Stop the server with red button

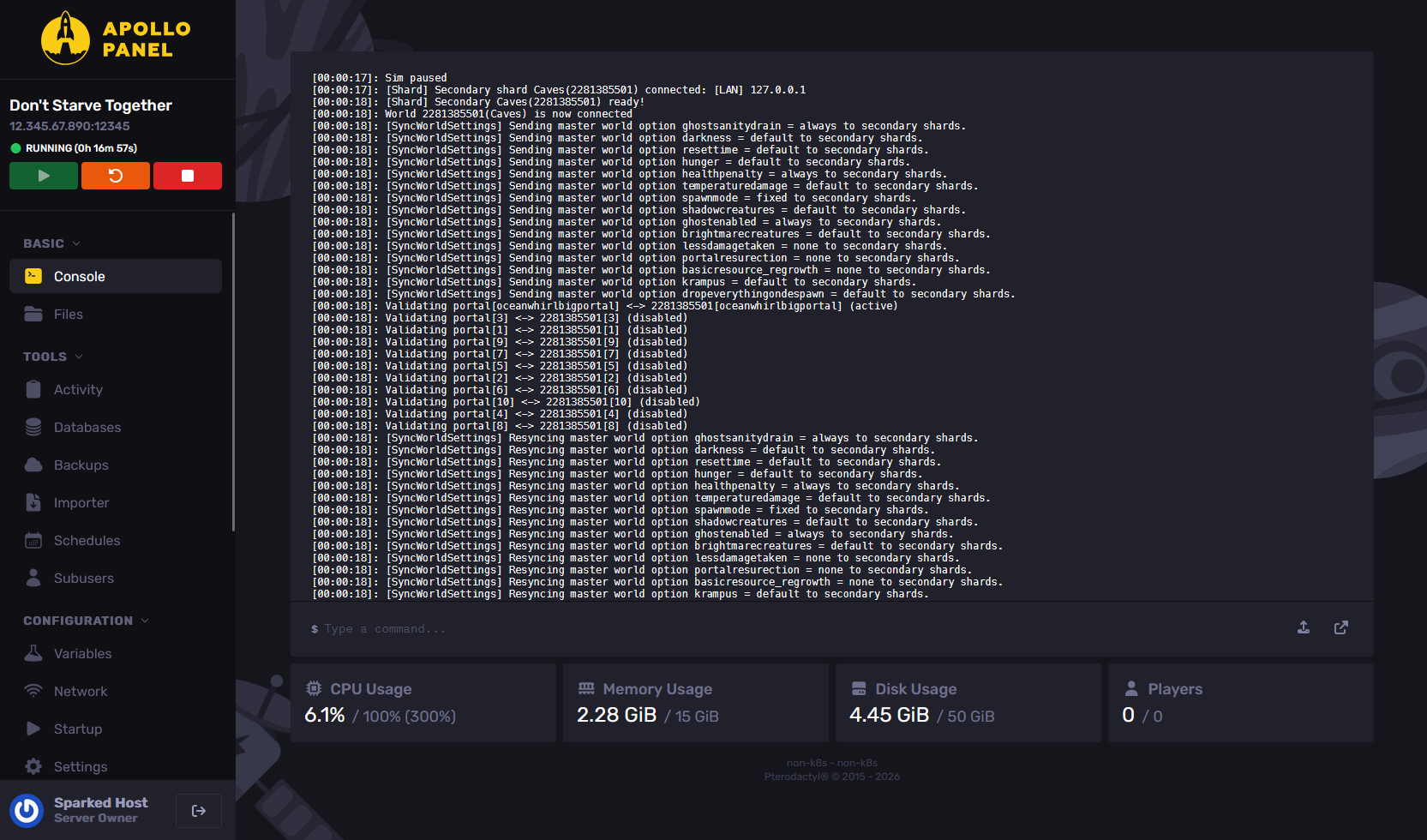[188, 176]
